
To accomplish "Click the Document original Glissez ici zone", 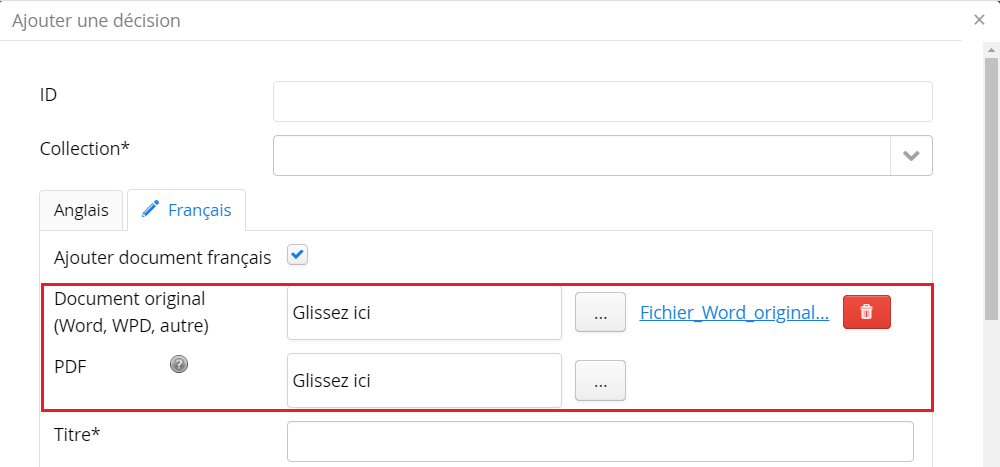I will 424,313.
